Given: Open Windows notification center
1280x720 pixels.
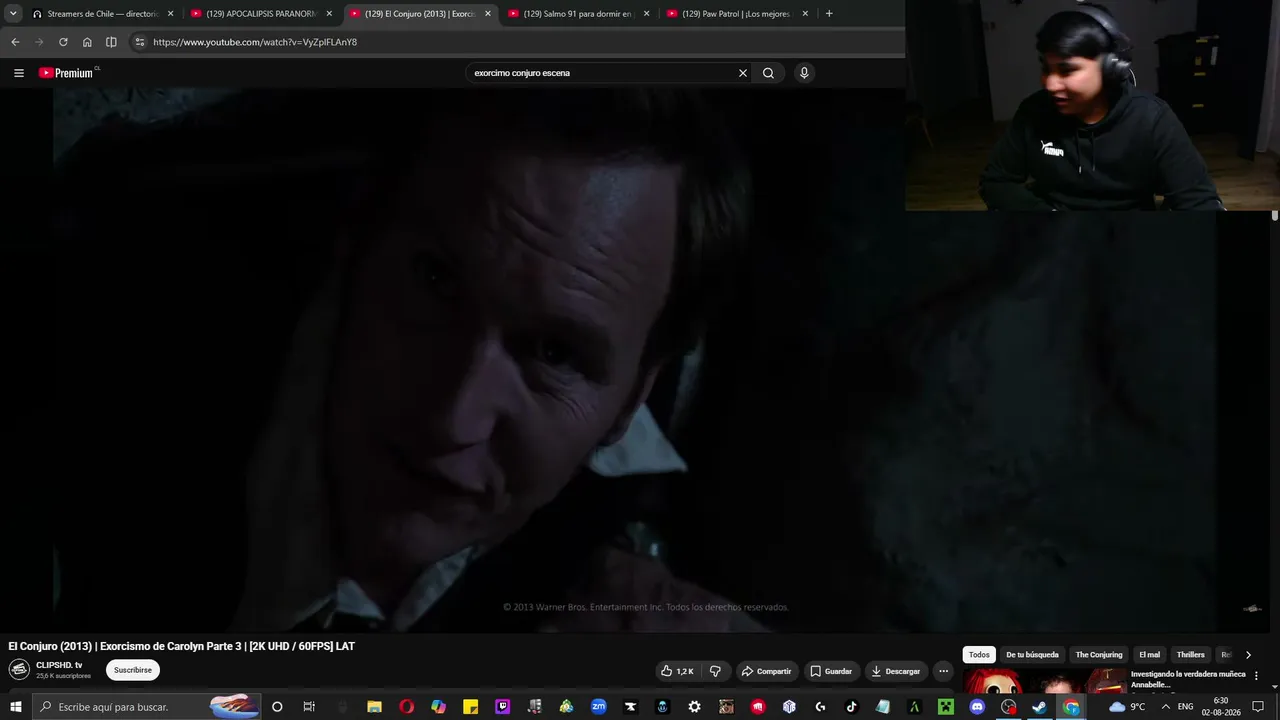Looking at the screenshot, I should click(x=1258, y=707).
